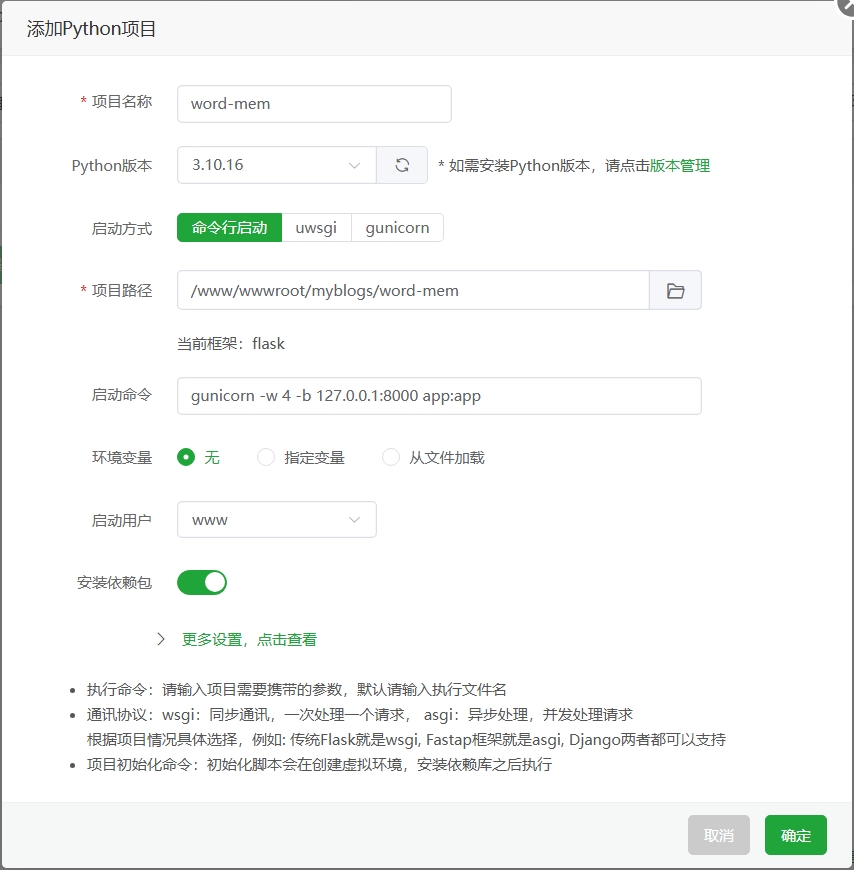Open the Python version 3.10.16 dropdown

point(276,166)
